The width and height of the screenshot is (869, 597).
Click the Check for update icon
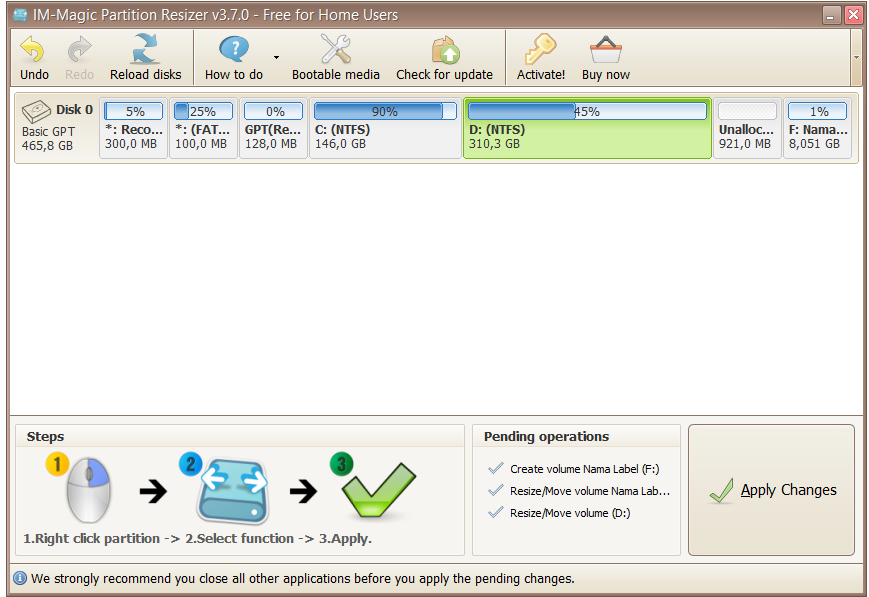point(444,47)
